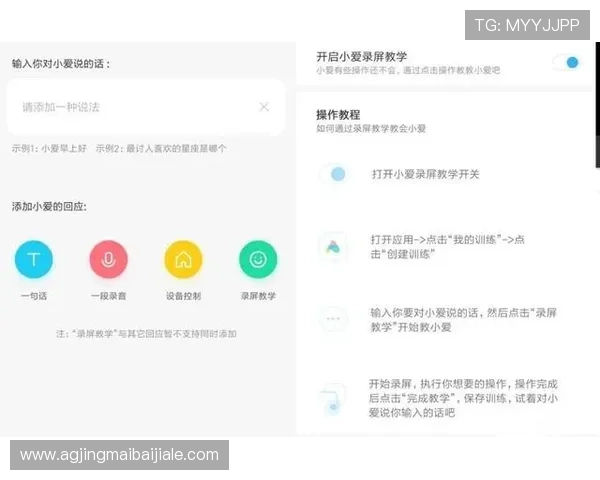Image resolution: width=600 pixels, height=480 pixels.
Task: Click the 开启小爱录屏教学 title text
Action: pyautogui.click(x=361, y=57)
